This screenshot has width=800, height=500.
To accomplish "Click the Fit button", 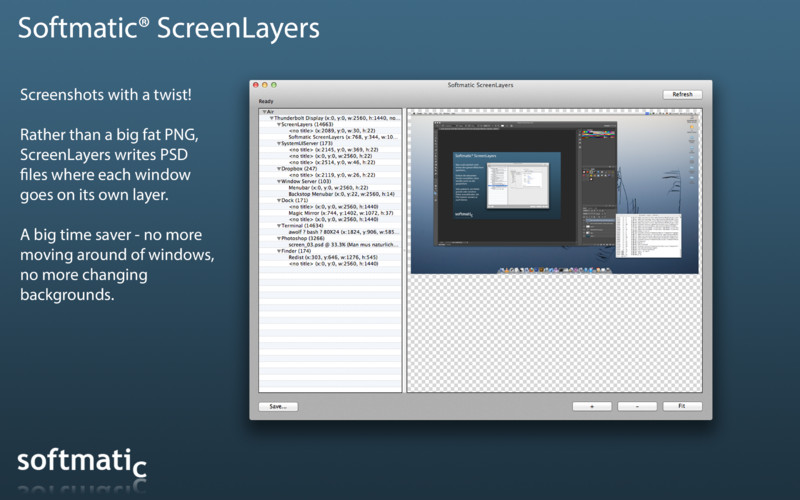I will (x=682, y=406).
